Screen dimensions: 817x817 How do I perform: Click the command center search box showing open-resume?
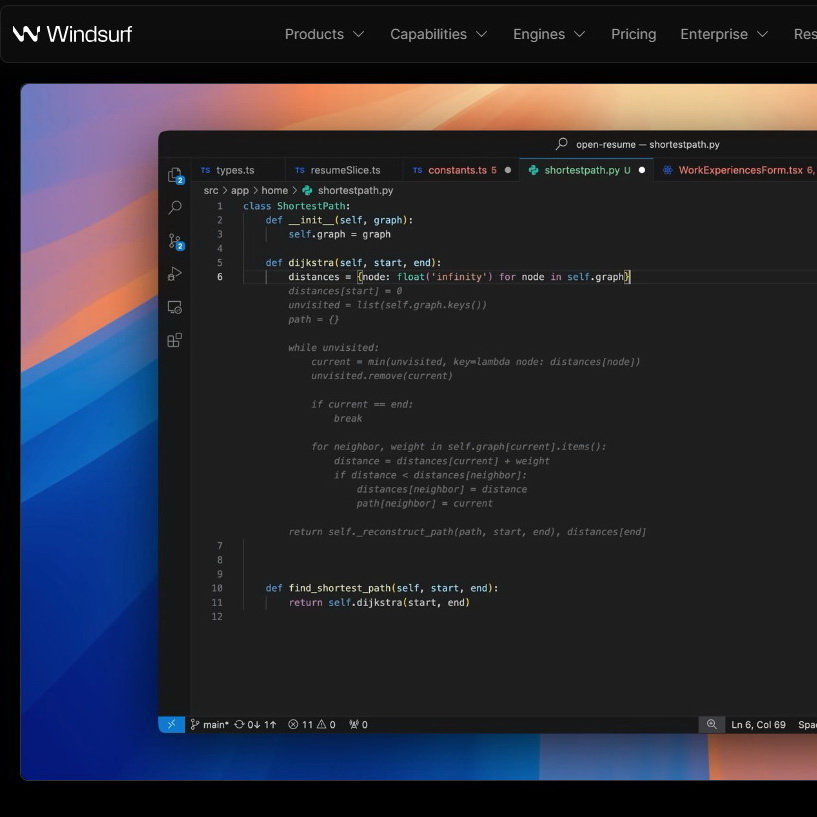pyautogui.click(x=638, y=144)
